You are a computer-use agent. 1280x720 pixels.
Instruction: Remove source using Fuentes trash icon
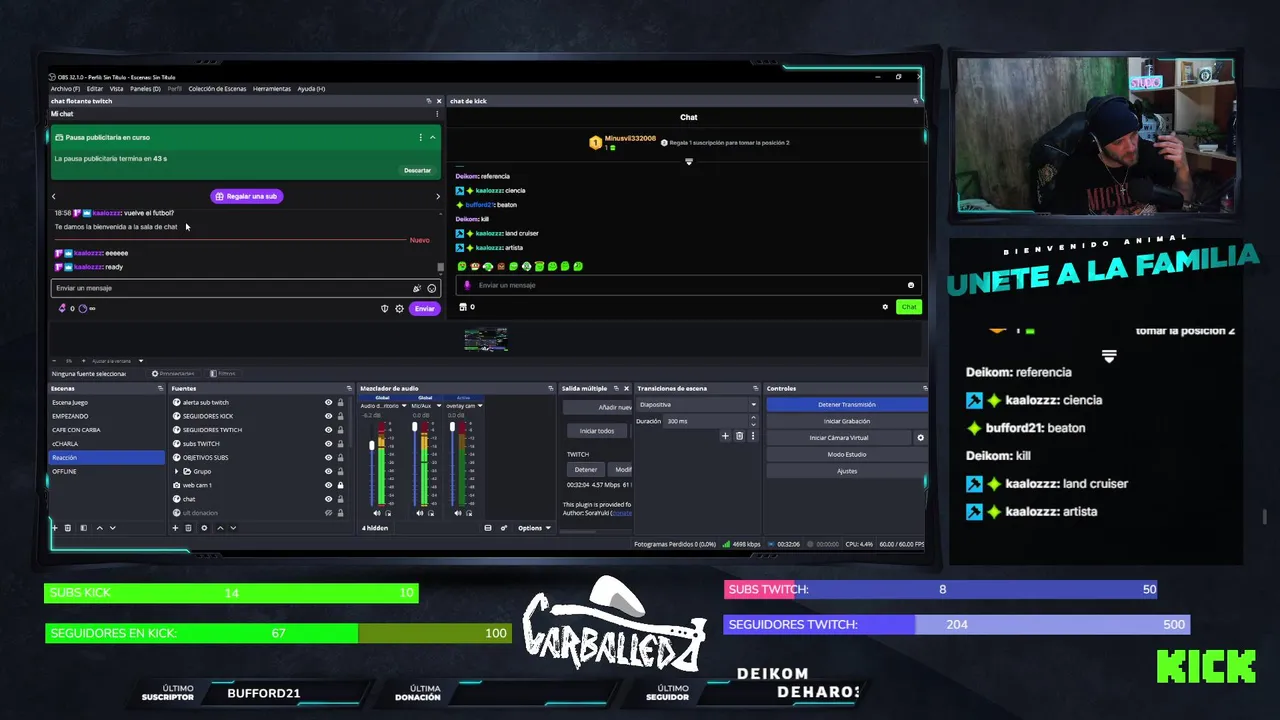(188, 528)
